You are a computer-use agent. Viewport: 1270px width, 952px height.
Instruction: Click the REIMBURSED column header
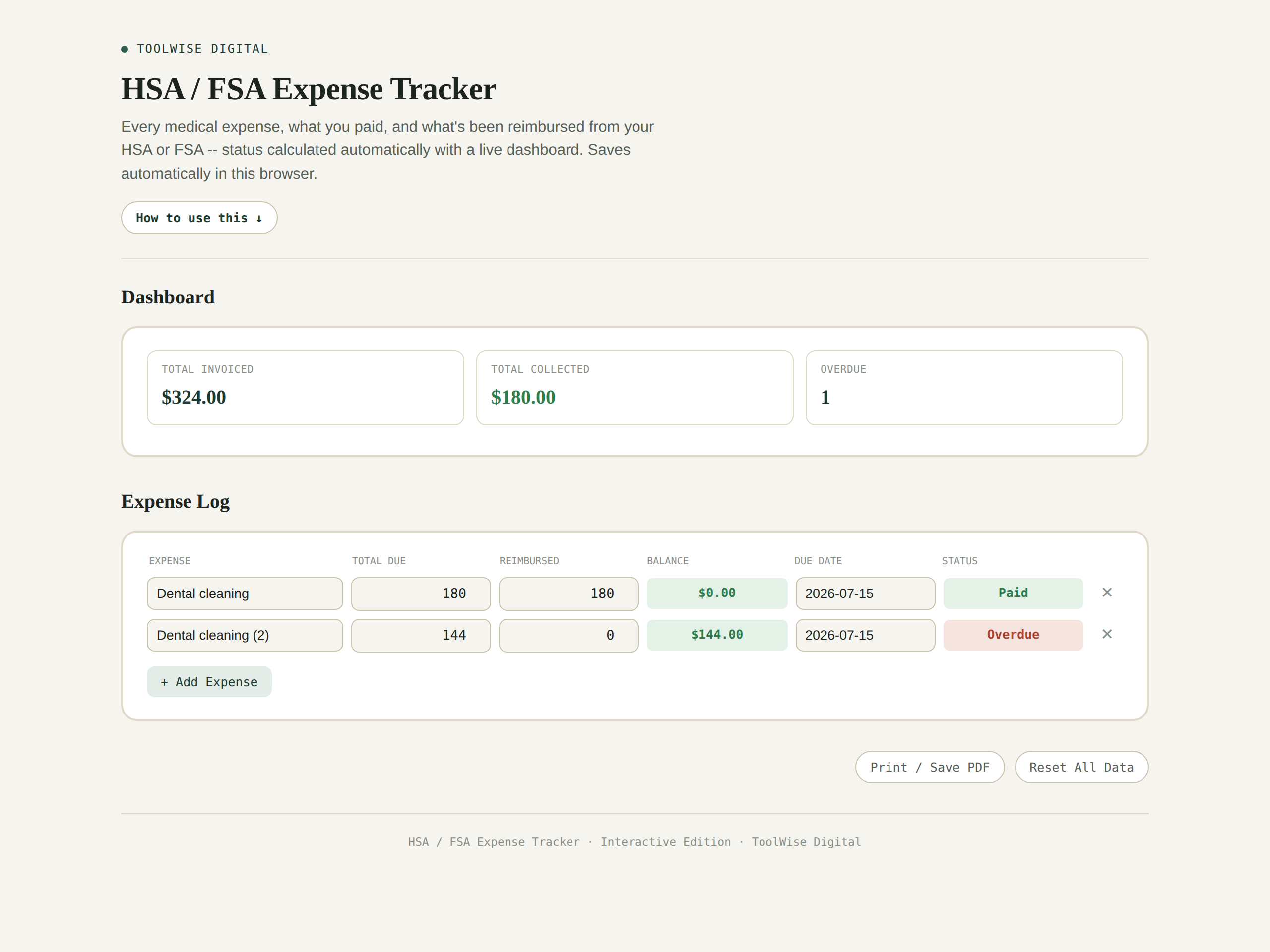[529, 561]
